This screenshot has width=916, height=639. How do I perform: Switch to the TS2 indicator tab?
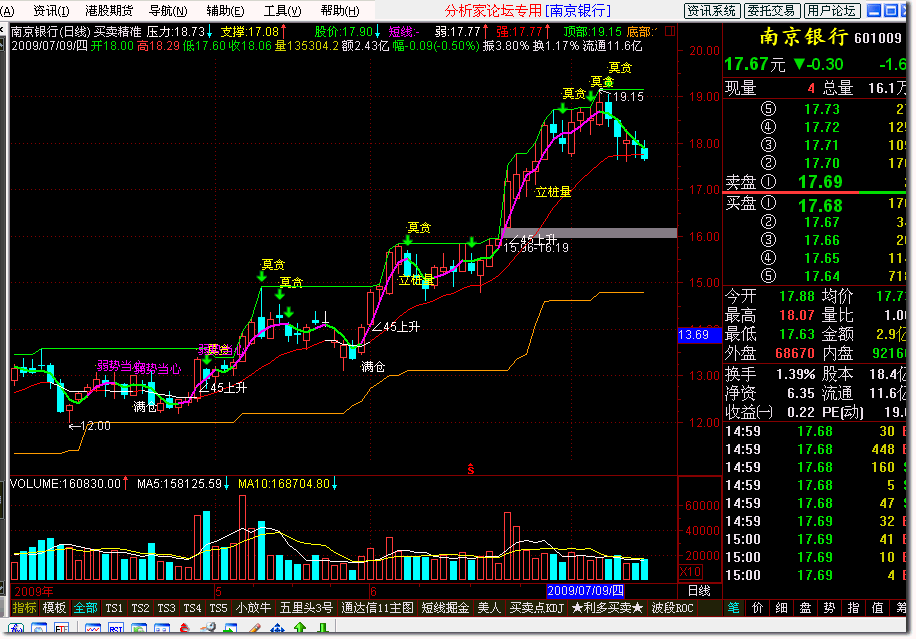[x=140, y=608]
